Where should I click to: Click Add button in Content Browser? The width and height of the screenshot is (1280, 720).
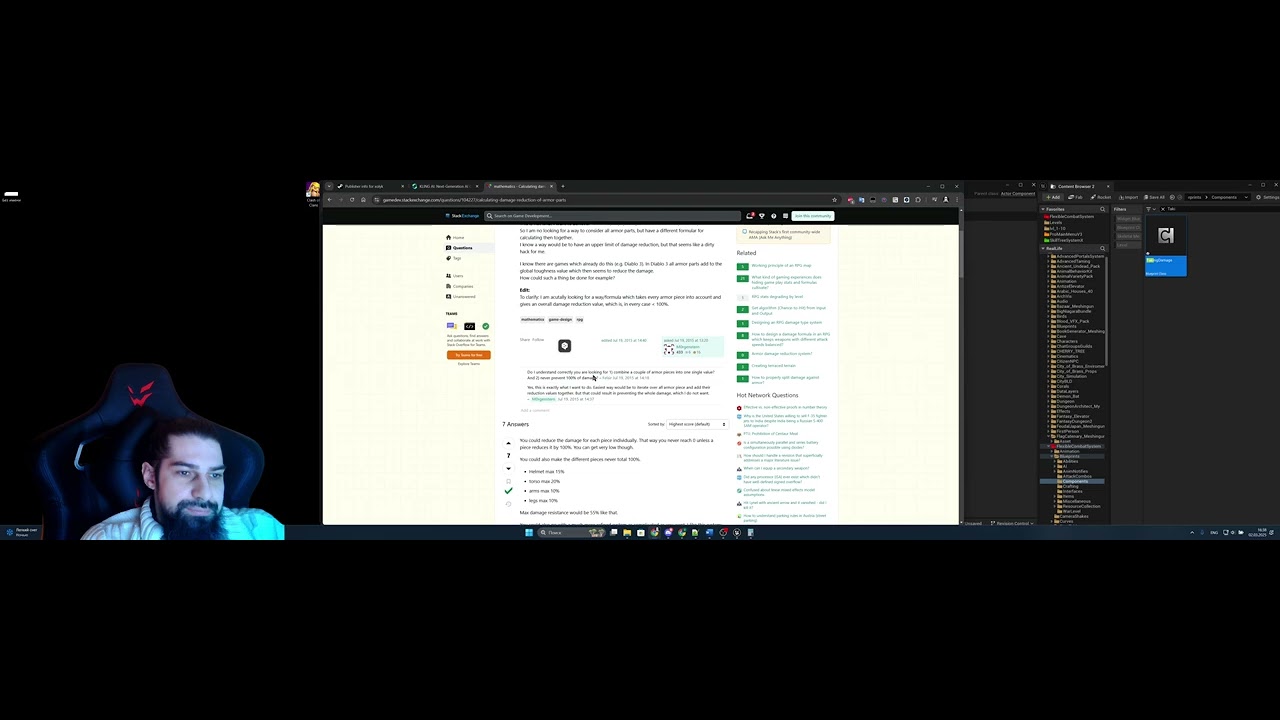point(1053,197)
